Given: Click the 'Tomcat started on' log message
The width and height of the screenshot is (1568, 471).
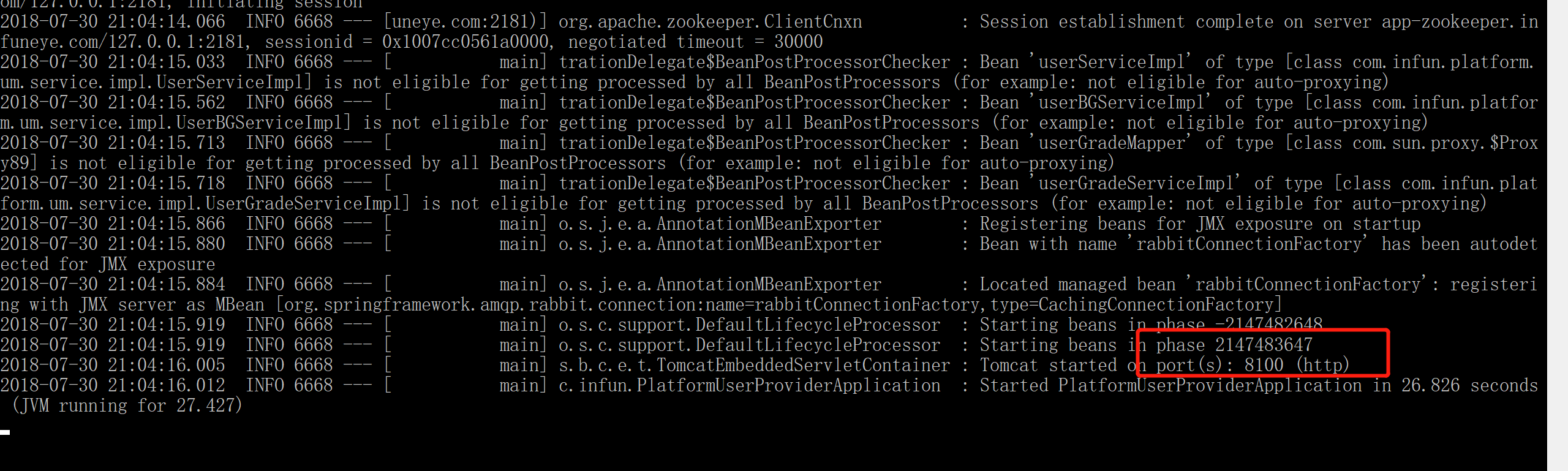Looking at the screenshot, I should (x=1058, y=366).
